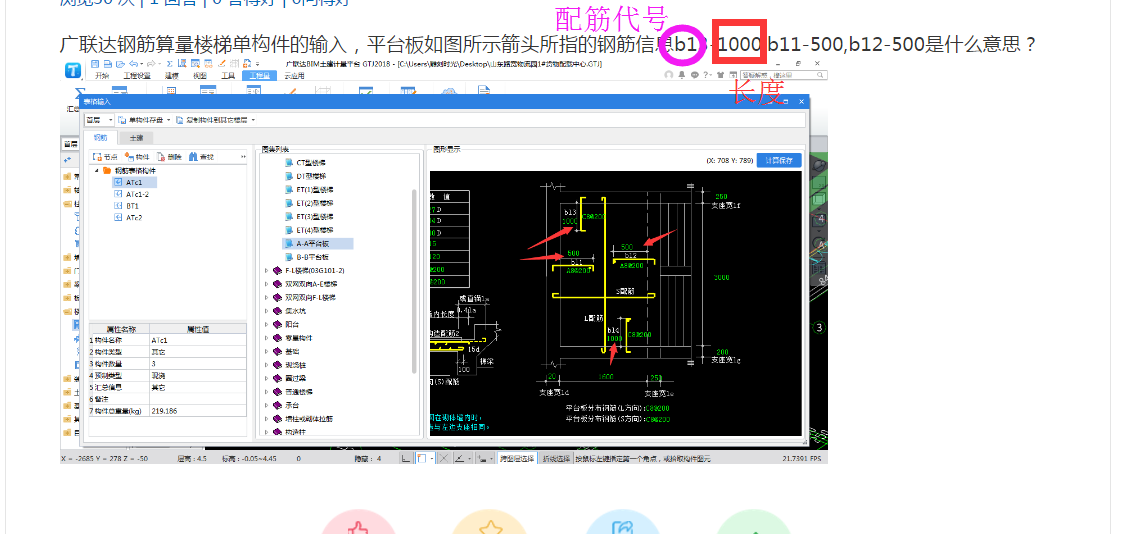Click the 构件数量 value cell showing 3
This screenshot has width=1140, height=534.
(197, 363)
